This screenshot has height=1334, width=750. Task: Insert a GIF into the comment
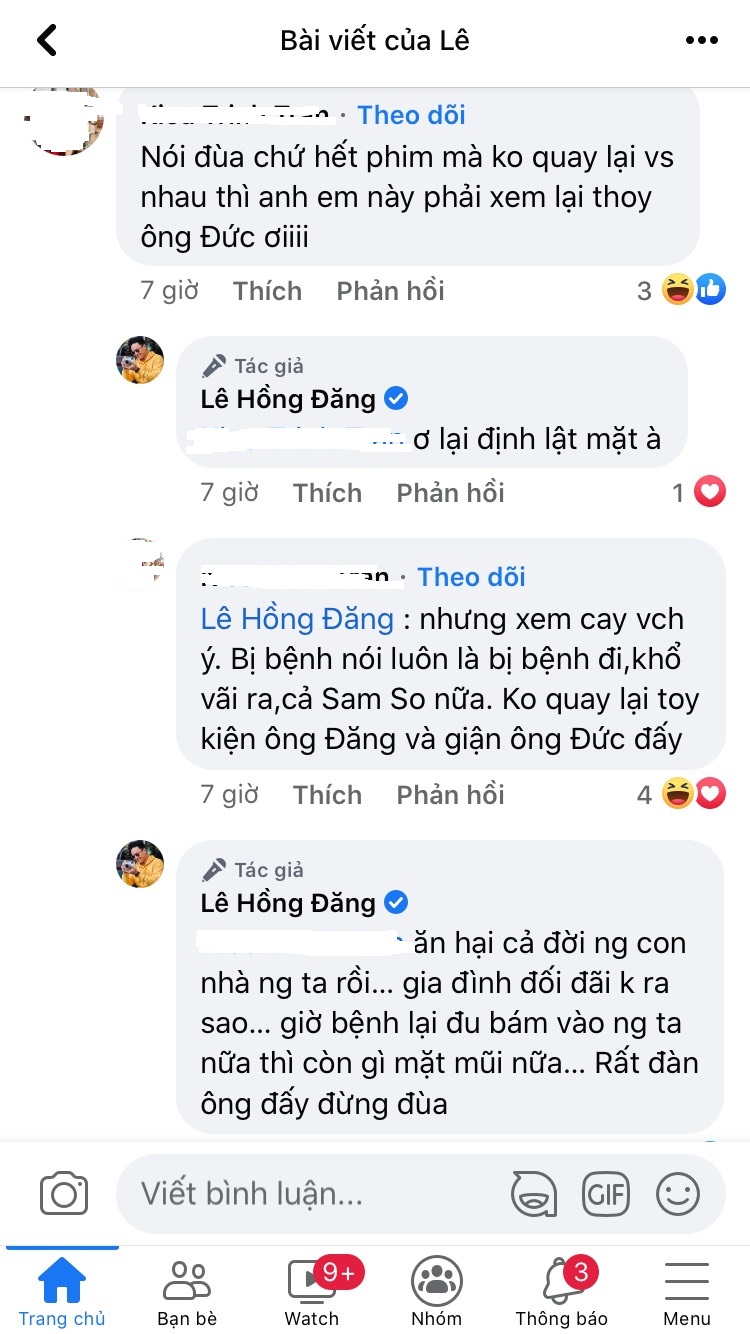click(x=605, y=1193)
